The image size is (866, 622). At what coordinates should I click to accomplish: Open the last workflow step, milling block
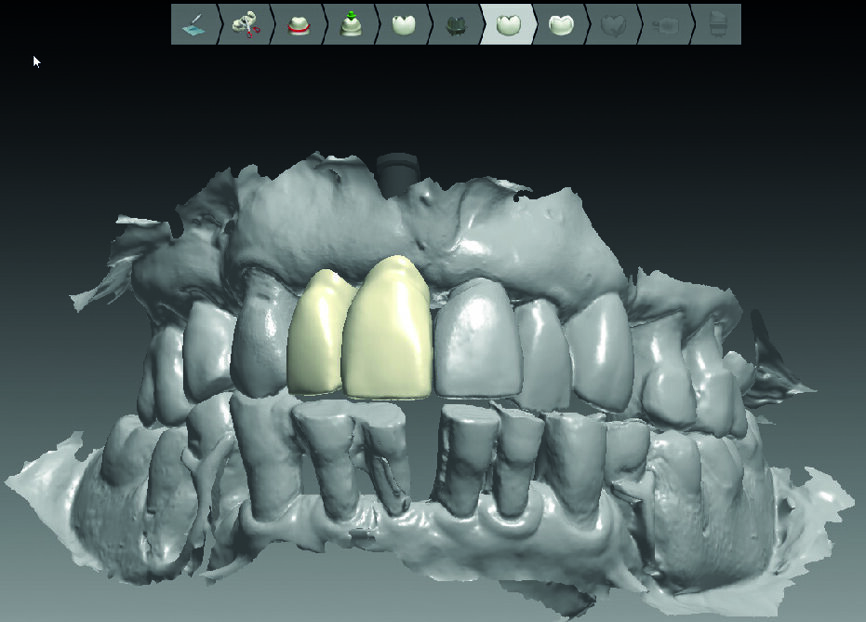(x=717, y=25)
